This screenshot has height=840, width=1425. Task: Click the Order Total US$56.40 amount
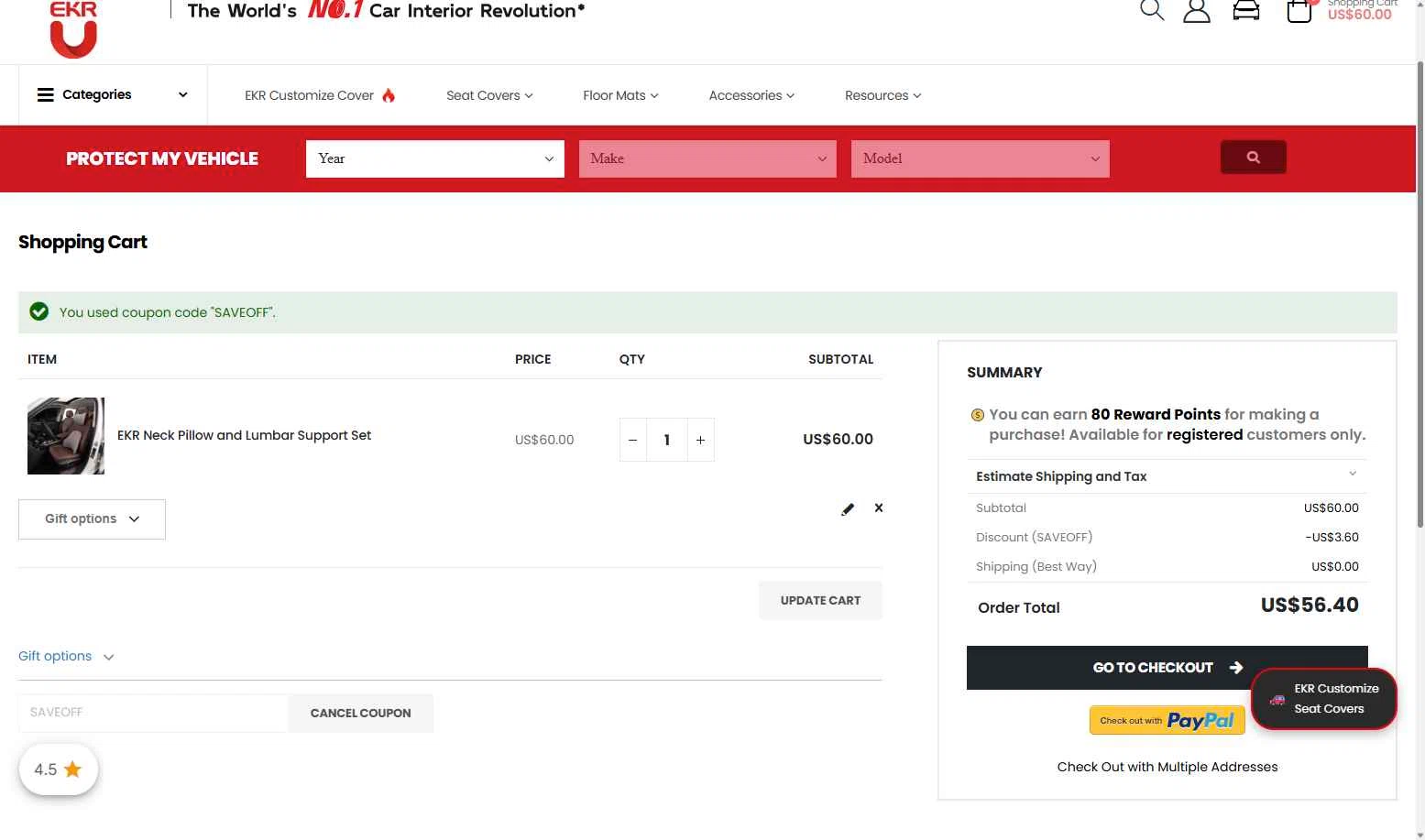tap(1310, 605)
